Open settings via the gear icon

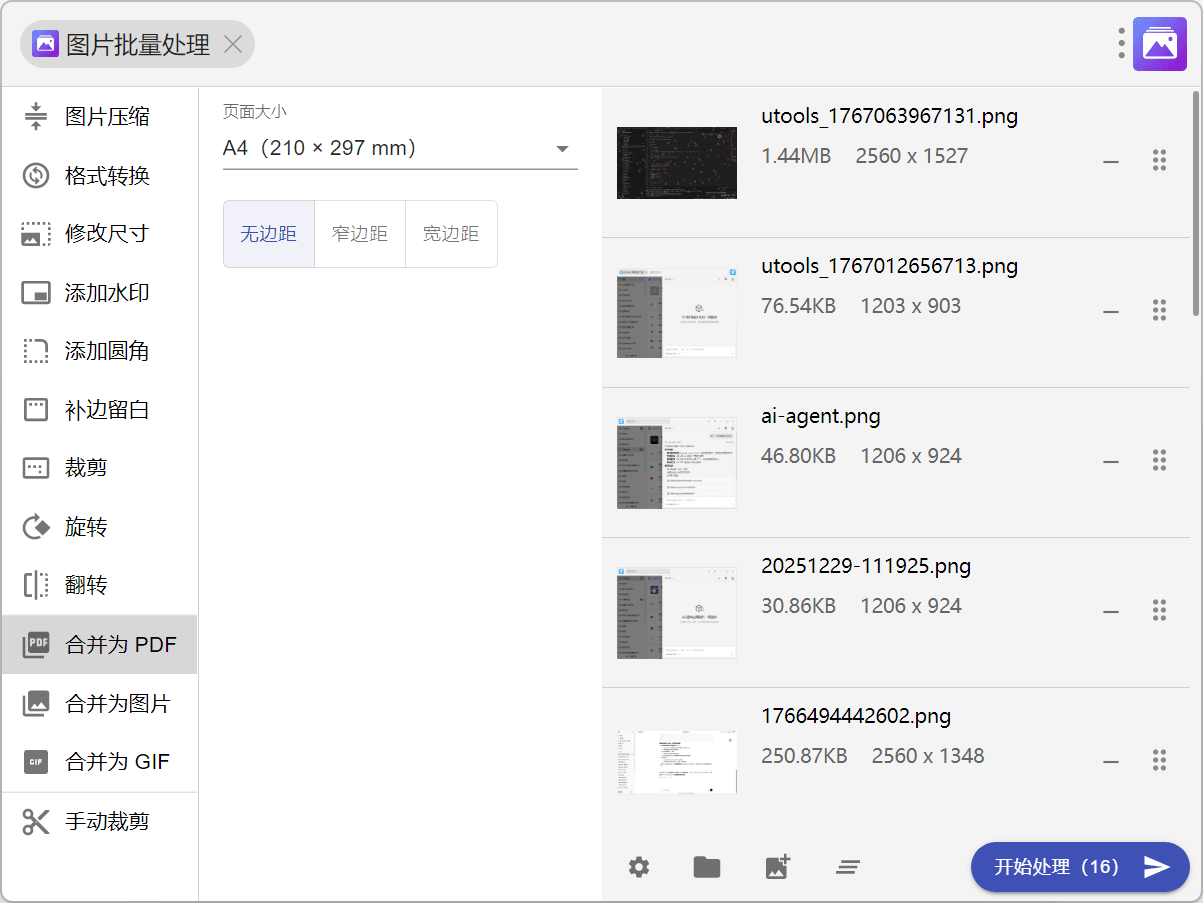coord(639,867)
